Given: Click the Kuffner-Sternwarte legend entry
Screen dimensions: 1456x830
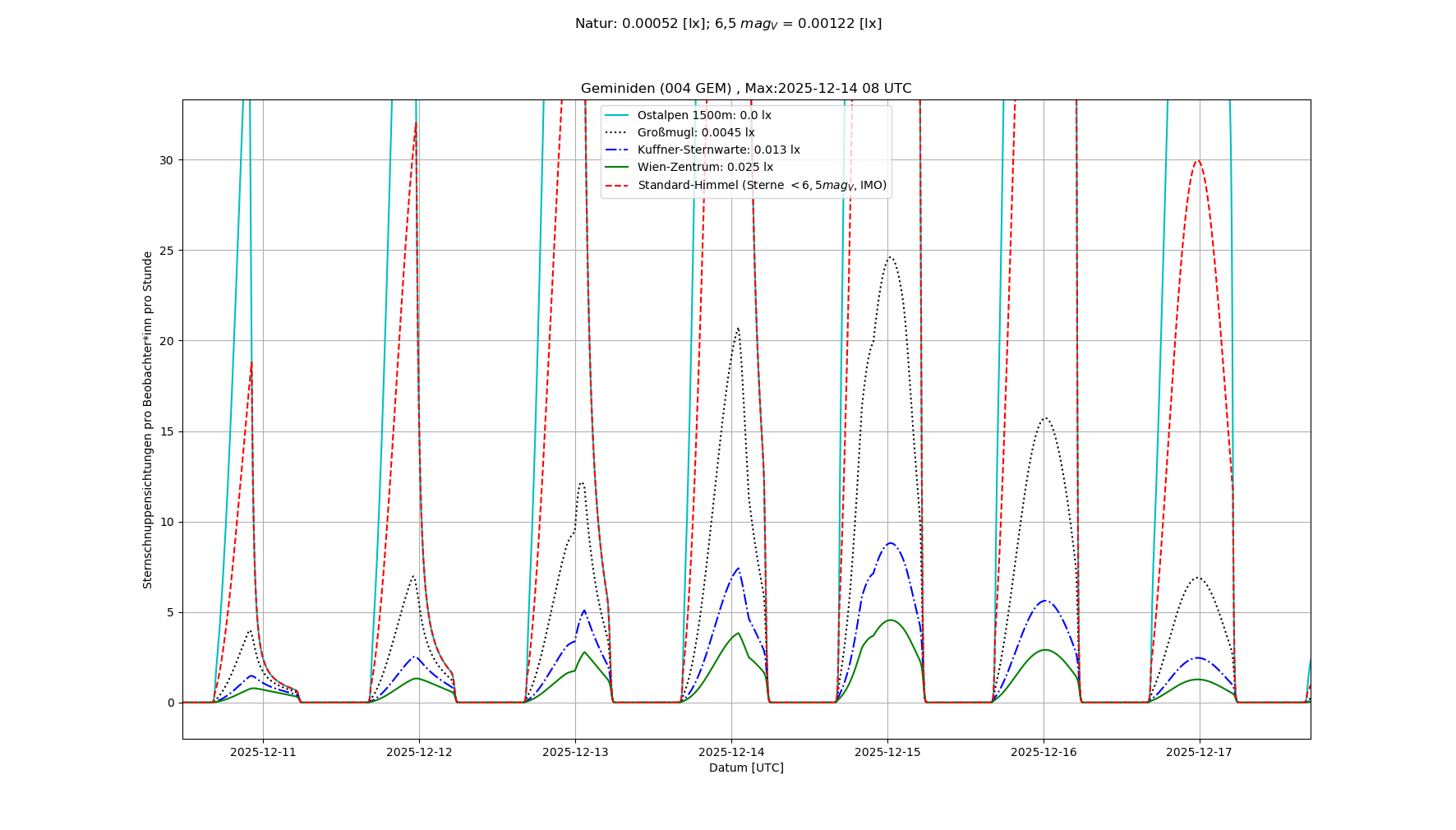Looking at the screenshot, I should pyautogui.click(x=718, y=150).
